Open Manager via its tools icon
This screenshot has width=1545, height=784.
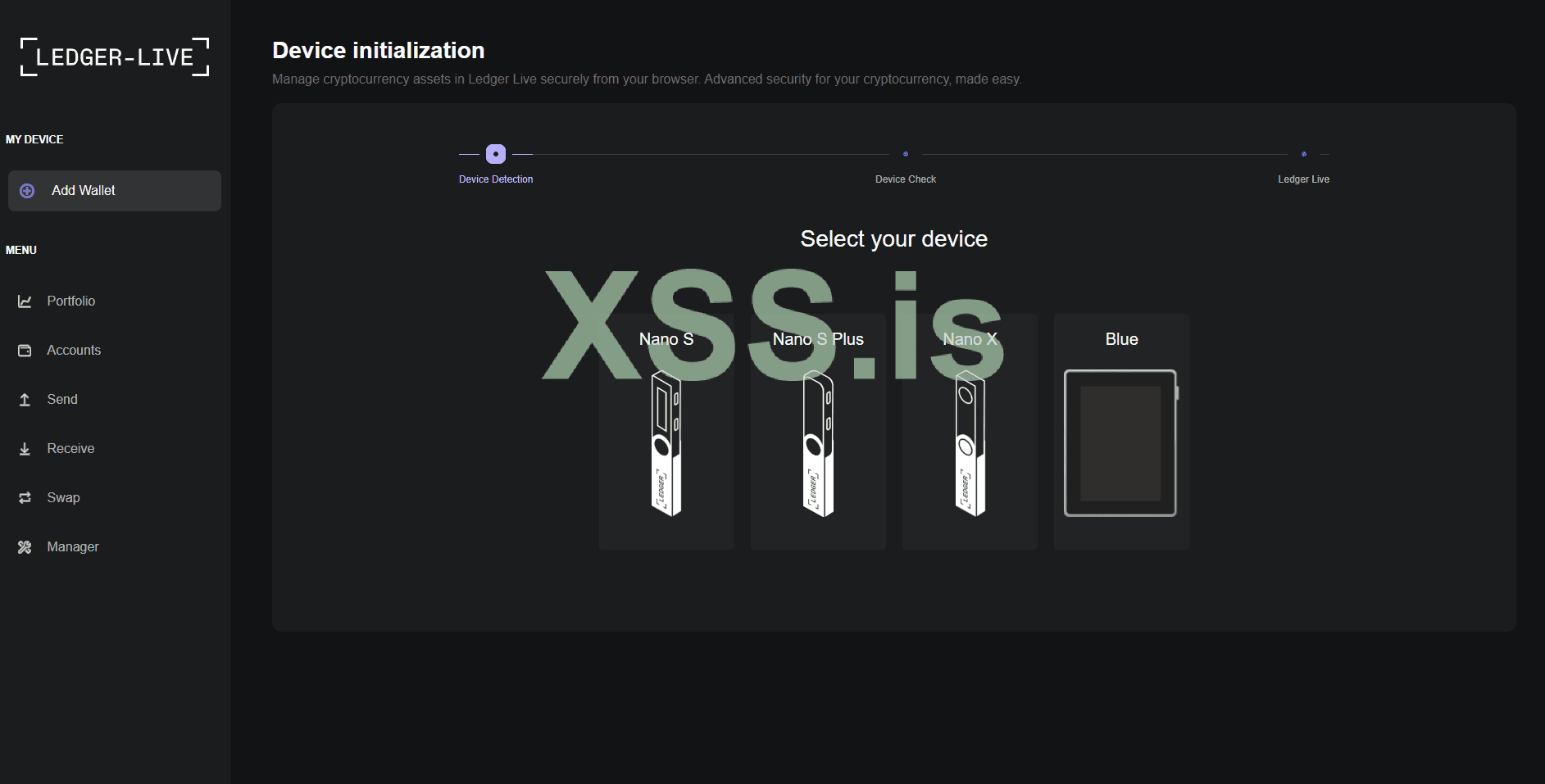[x=25, y=547]
